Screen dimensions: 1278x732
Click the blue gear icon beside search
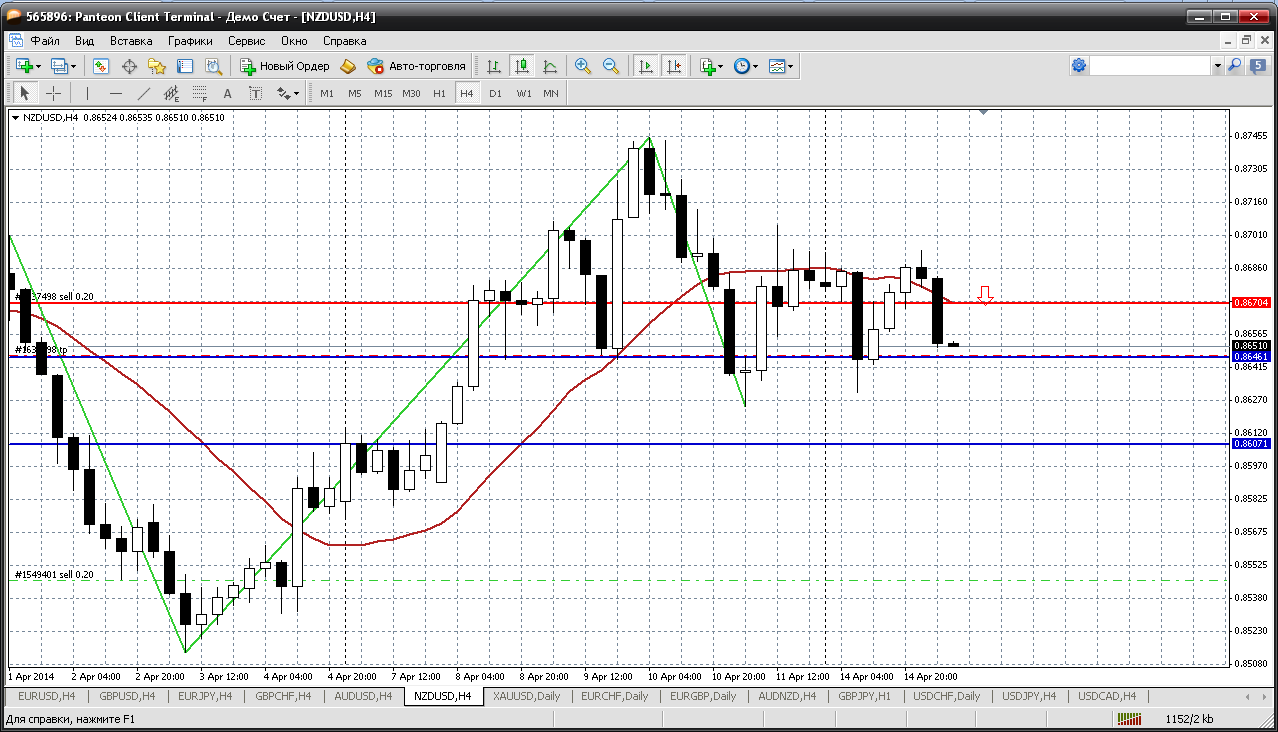pyautogui.click(x=1079, y=66)
